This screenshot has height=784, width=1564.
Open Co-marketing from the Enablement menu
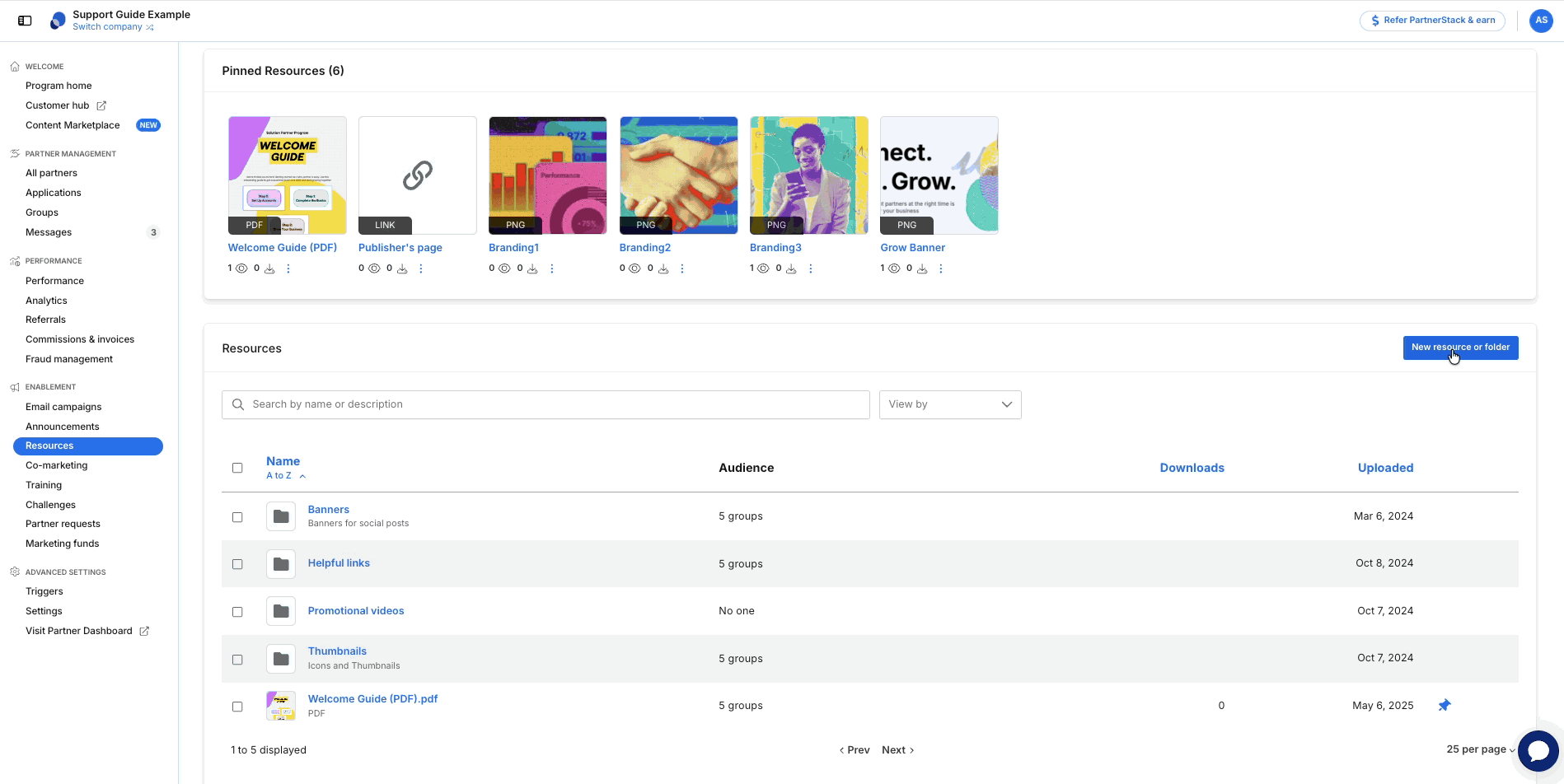(56, 465)
